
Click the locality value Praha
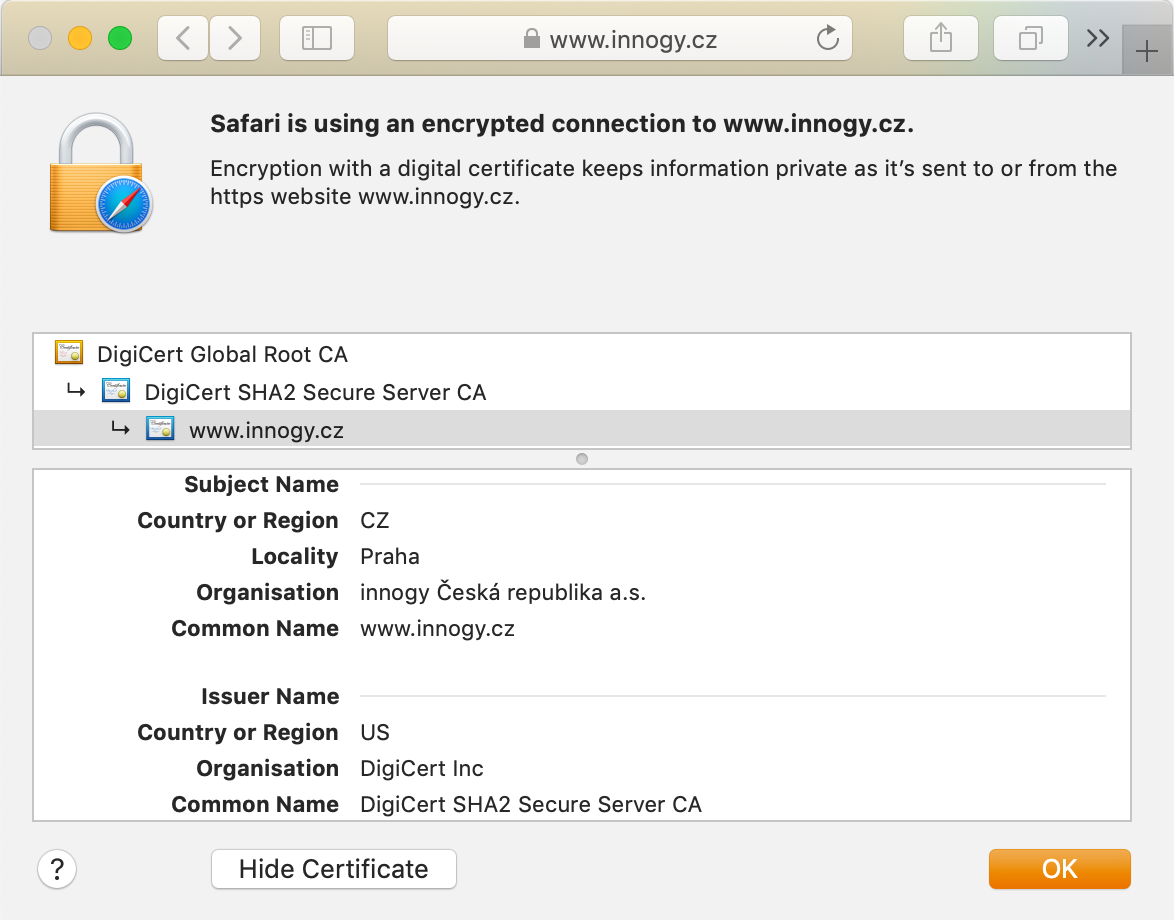(x=389, y=556)
